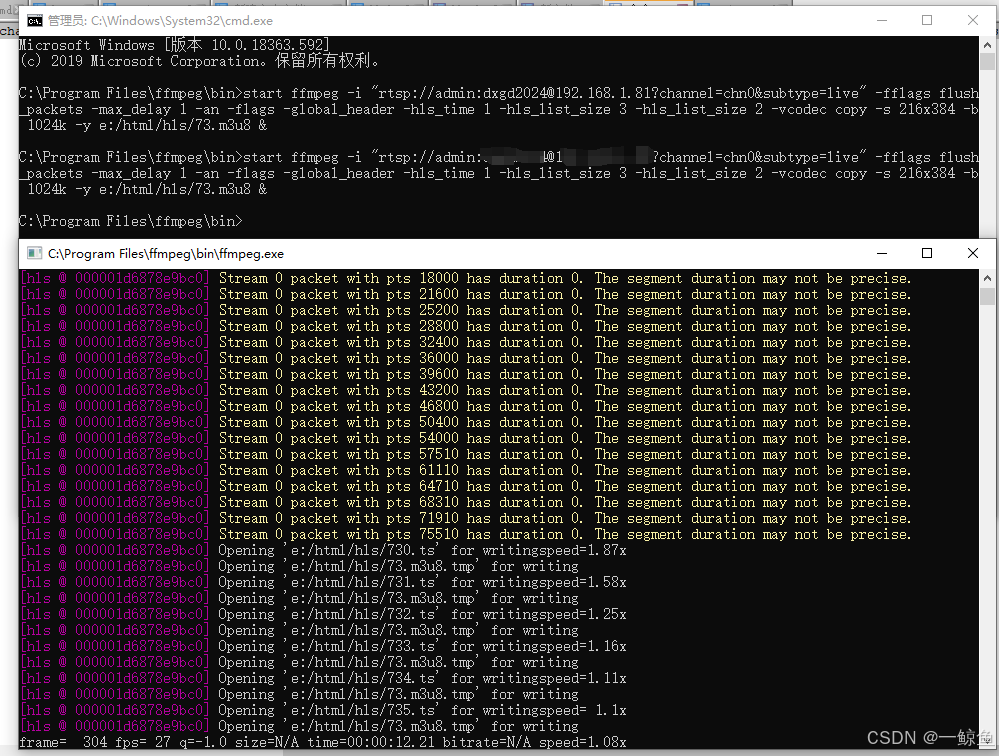Click the line opening 'e:/html/hls/735.ts'
The image size is (999, 756).
[x=324, y=710]
